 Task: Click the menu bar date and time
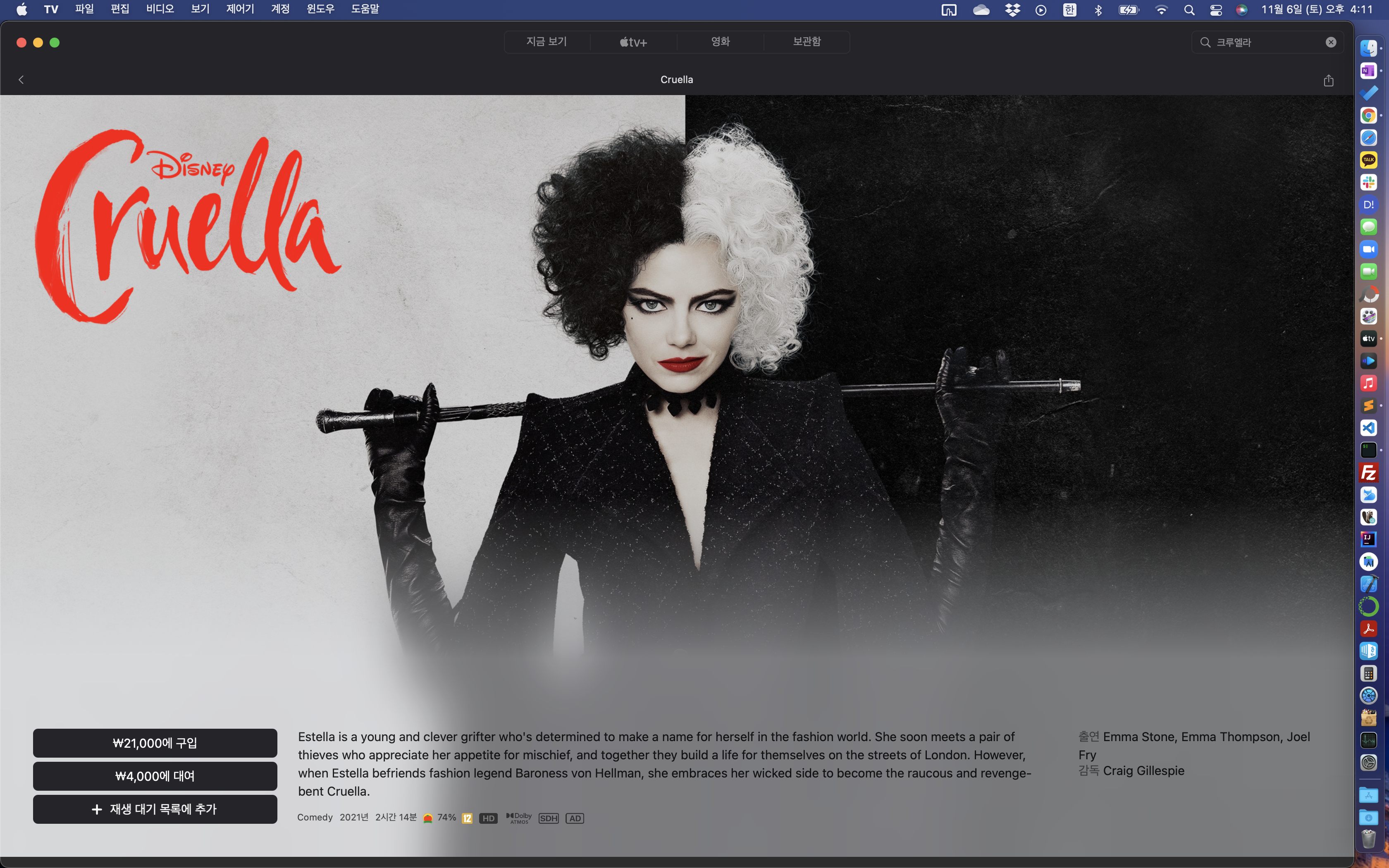click(1317, 9)
